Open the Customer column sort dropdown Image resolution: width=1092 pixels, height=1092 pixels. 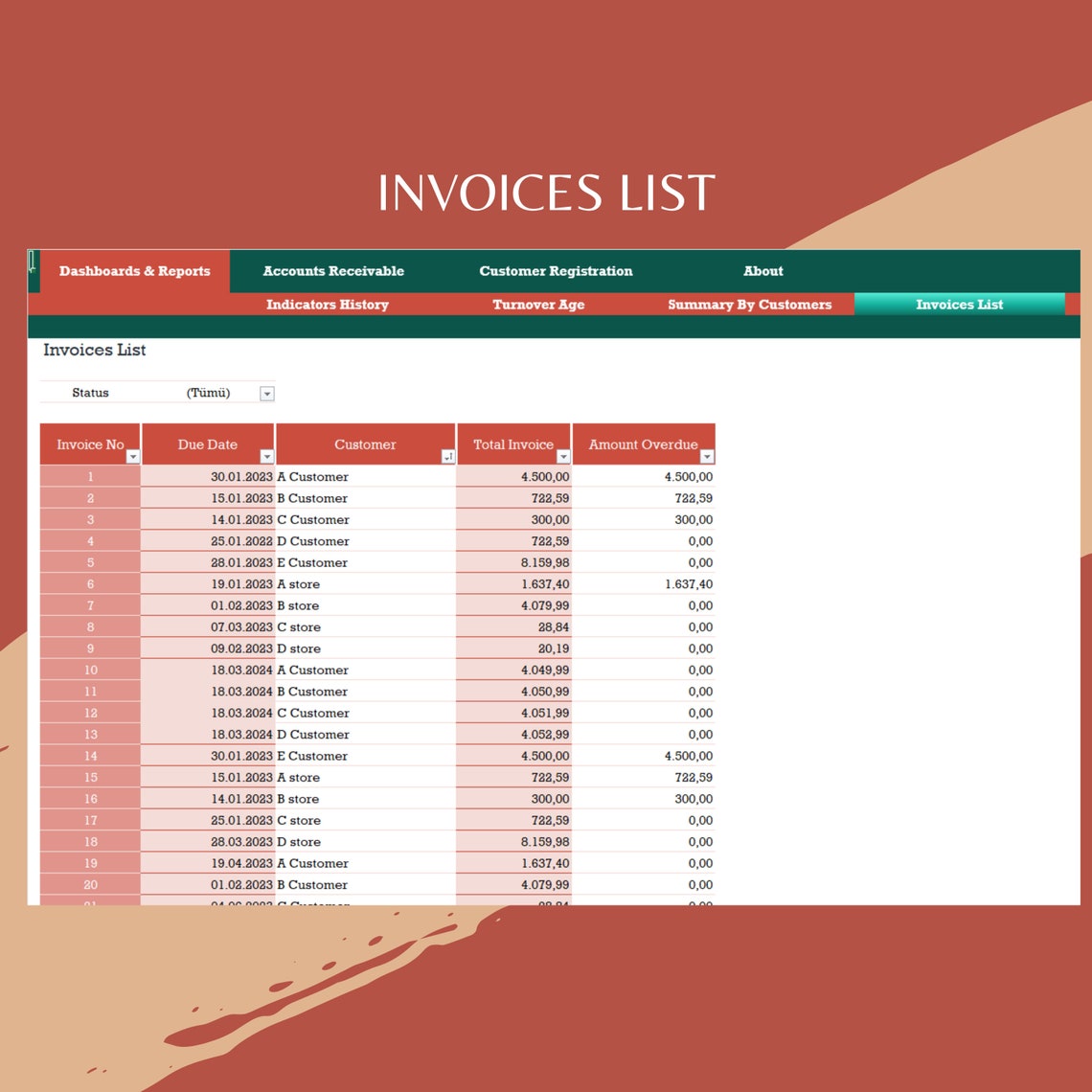[448, 457]
